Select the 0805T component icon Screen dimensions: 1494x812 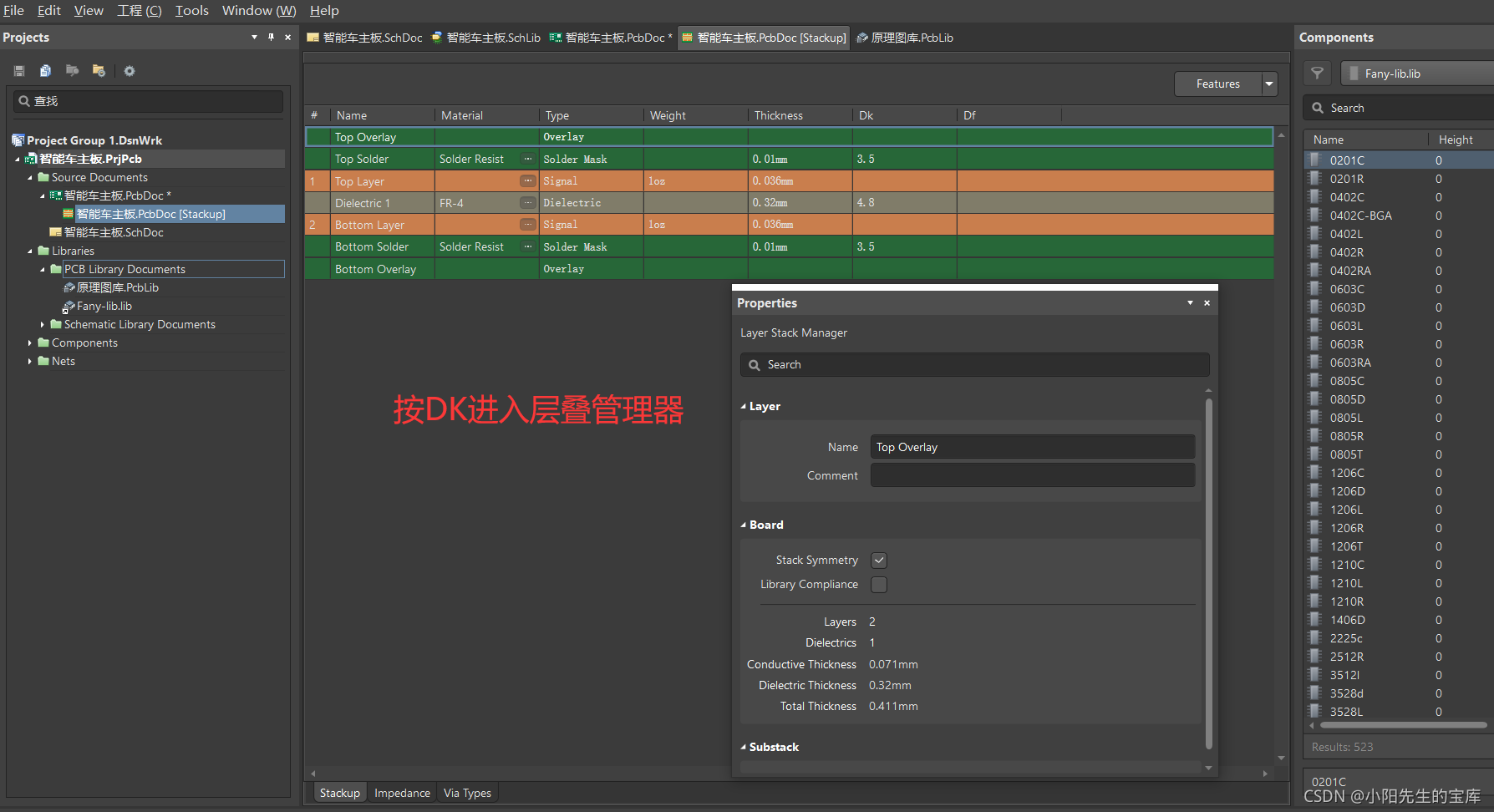[x=1315, y=454]
